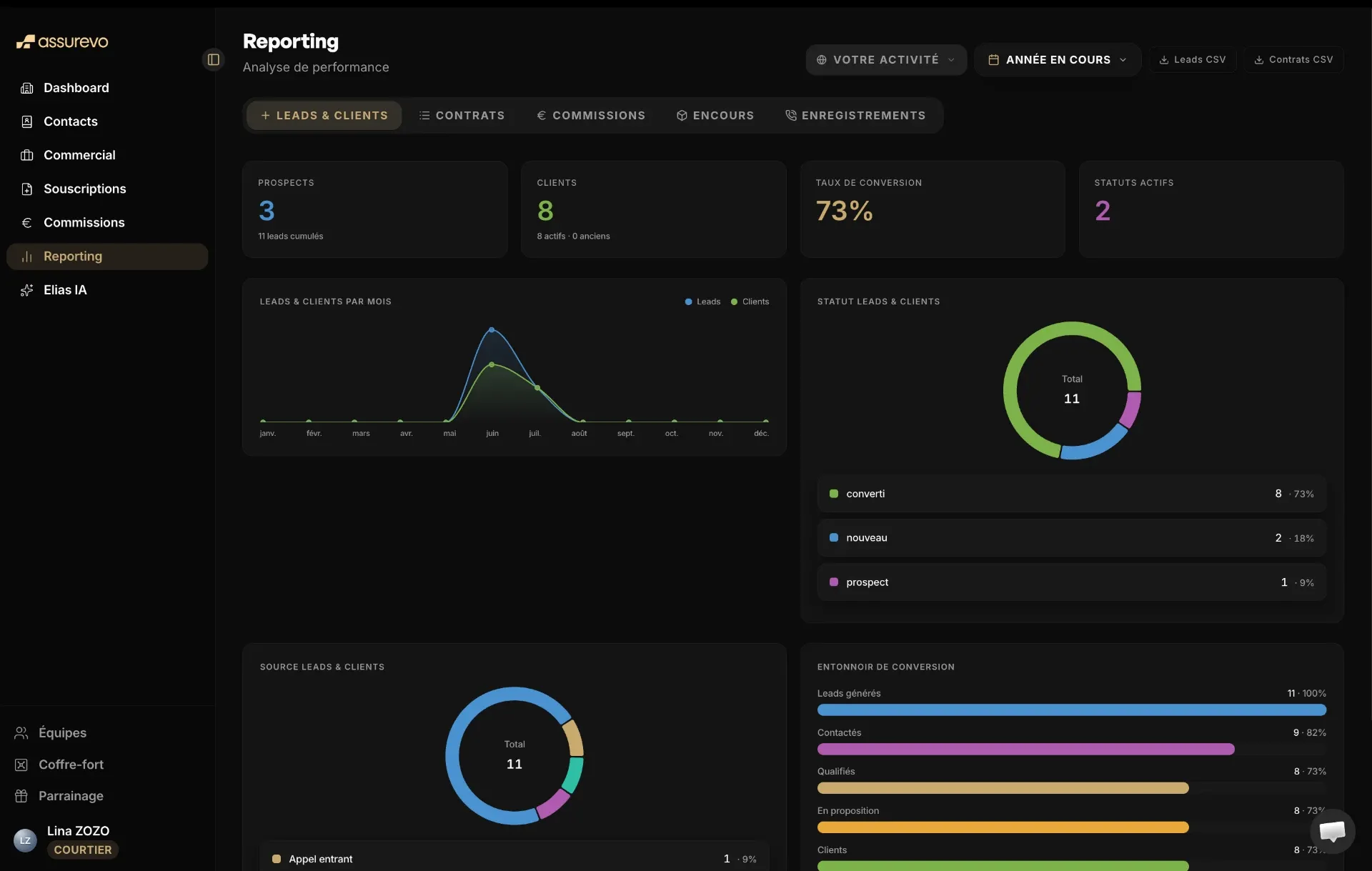Click the purple prospect color swatch
The image size is (1372, 871).
pyautogui.click(x=833, y=582)
